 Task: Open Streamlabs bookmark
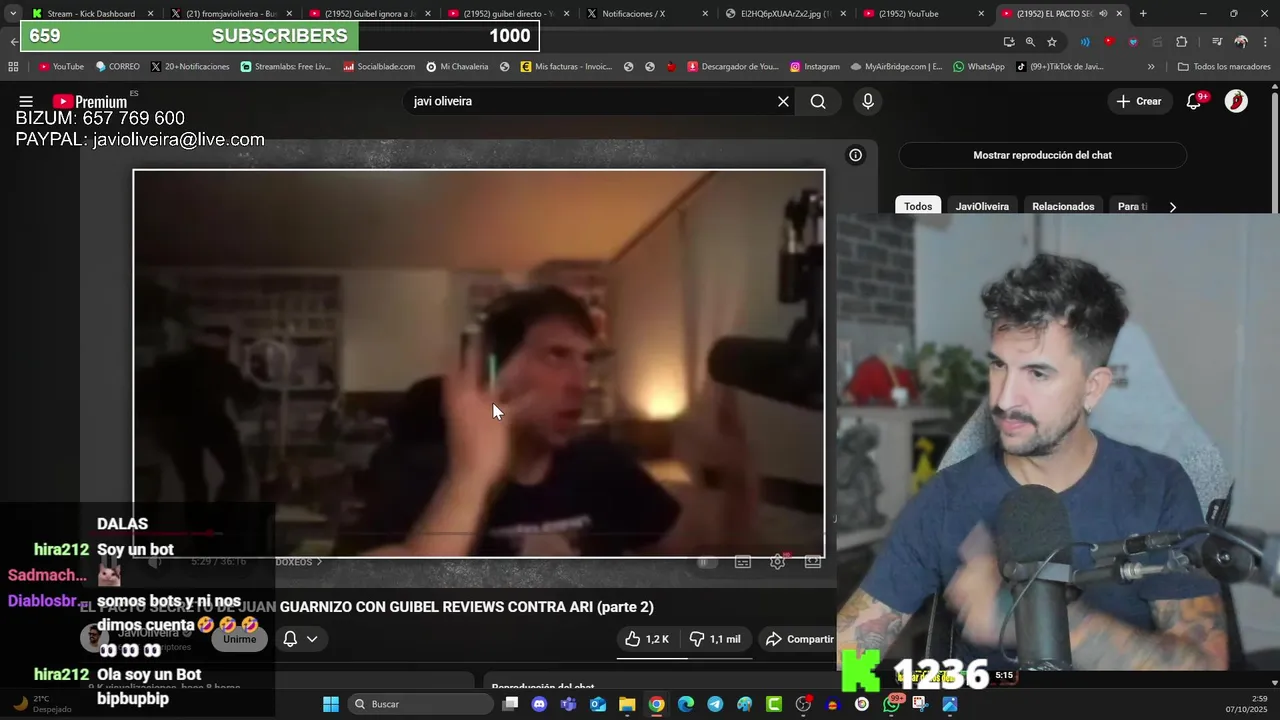point(285,67)
